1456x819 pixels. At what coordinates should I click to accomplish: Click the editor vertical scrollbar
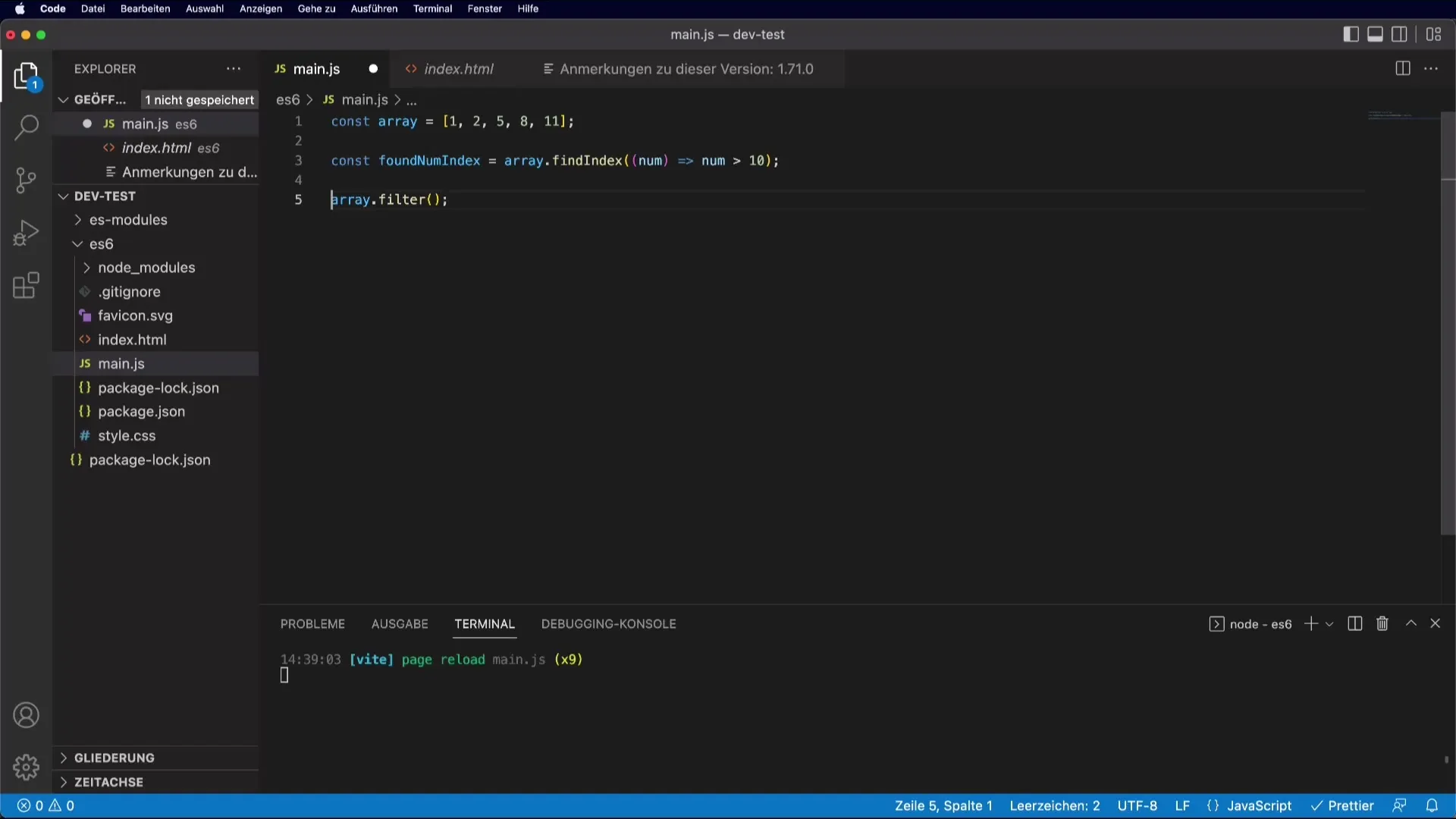1448,324
